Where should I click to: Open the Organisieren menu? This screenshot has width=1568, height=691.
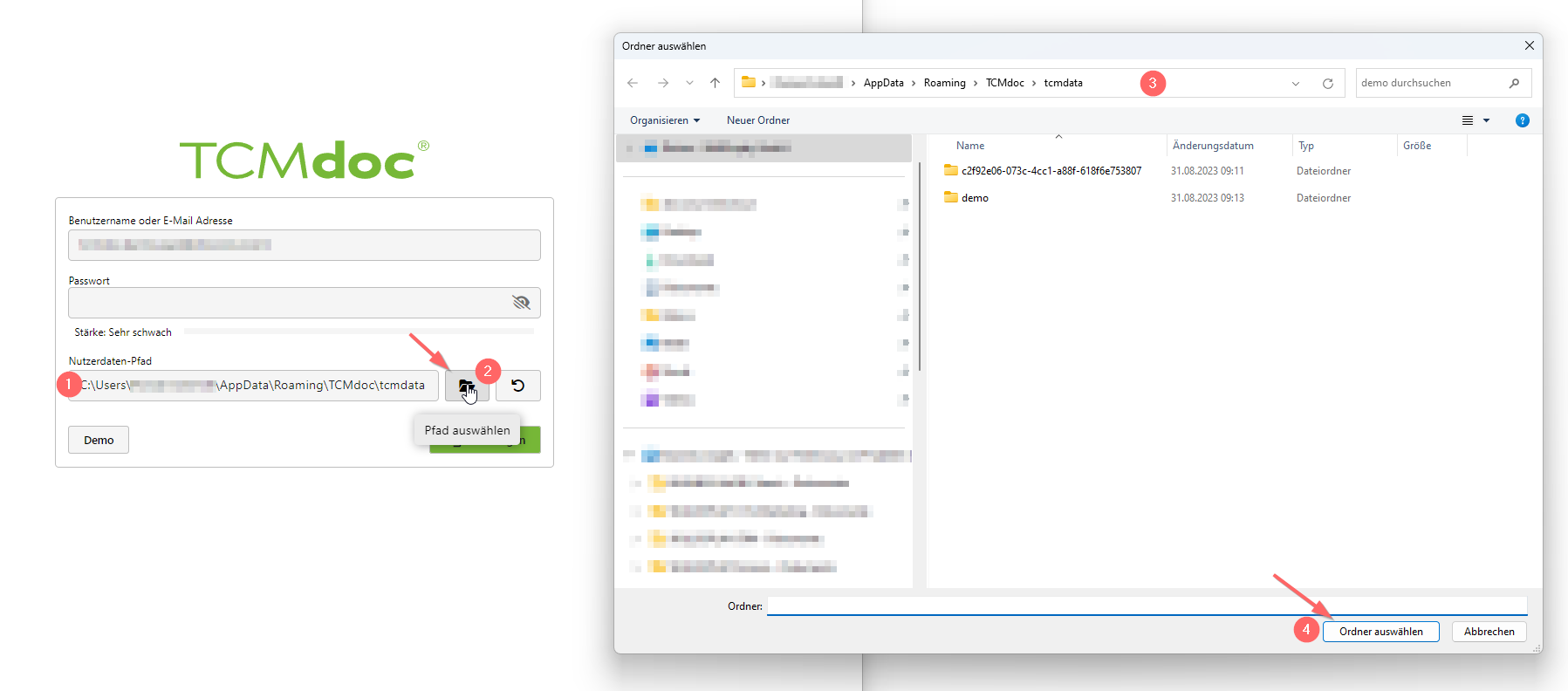[665, 120]
